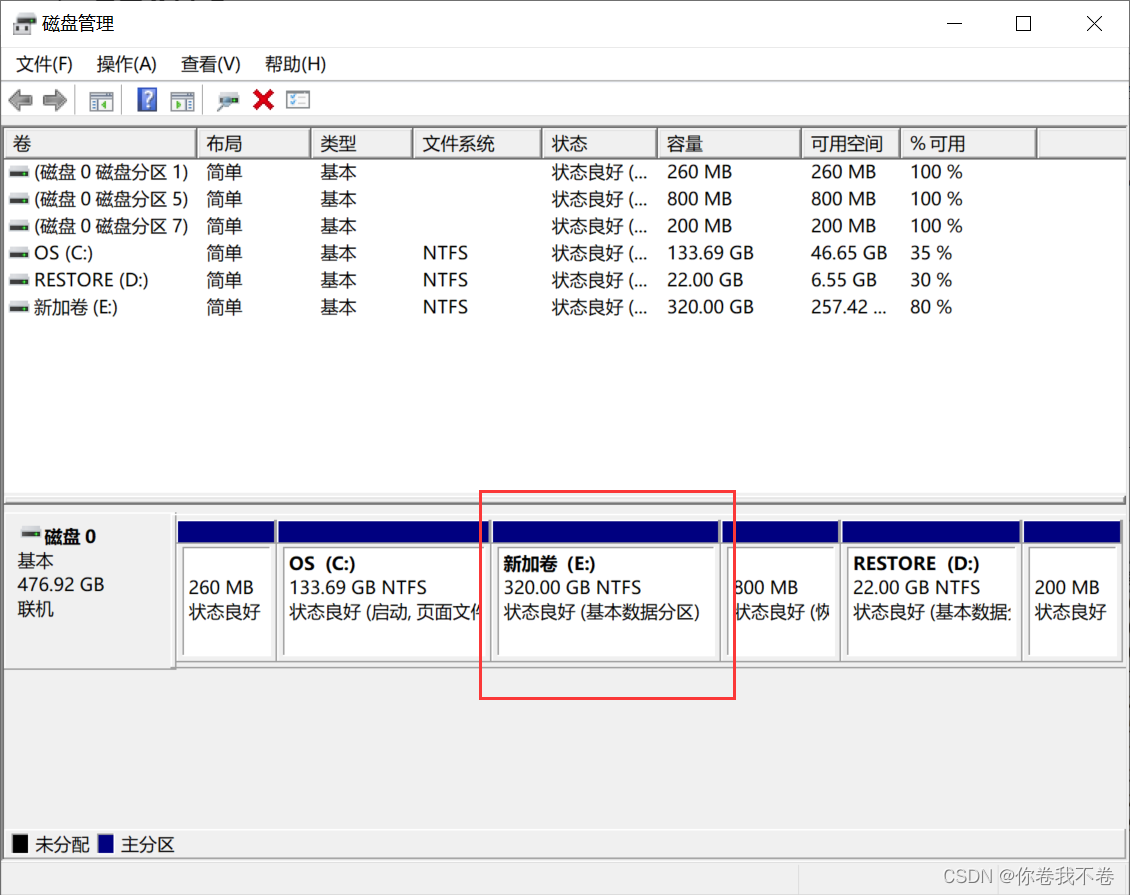The height and width of the screenshot is (895, 1130).
Task: Click the blue 主分区 legend swatch
Action: [106, 844]
